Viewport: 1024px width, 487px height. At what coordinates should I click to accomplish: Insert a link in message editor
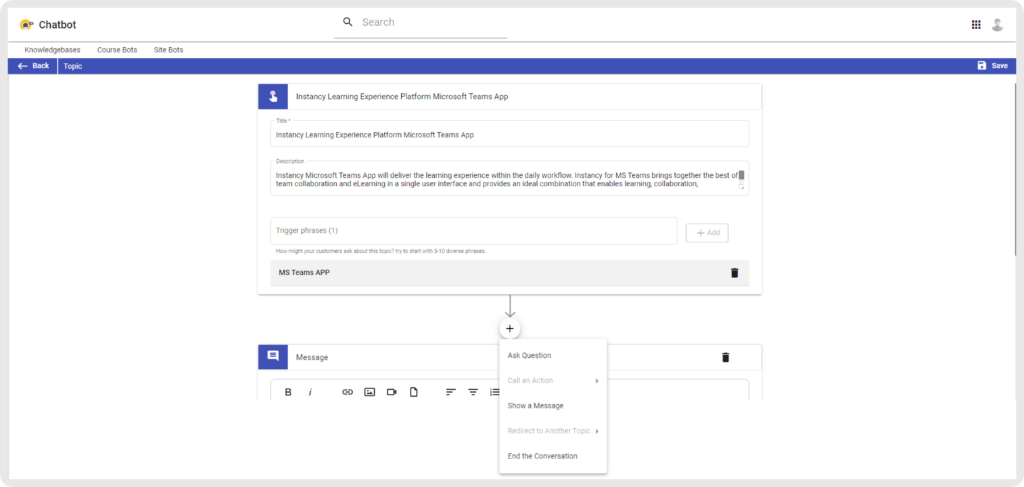(347, 392)
